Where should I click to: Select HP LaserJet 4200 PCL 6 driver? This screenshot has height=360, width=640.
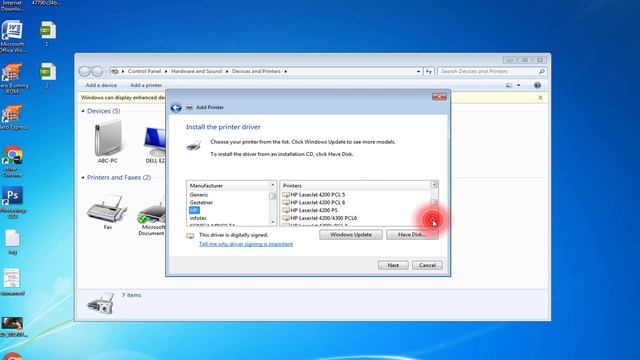tap(313, 202)
